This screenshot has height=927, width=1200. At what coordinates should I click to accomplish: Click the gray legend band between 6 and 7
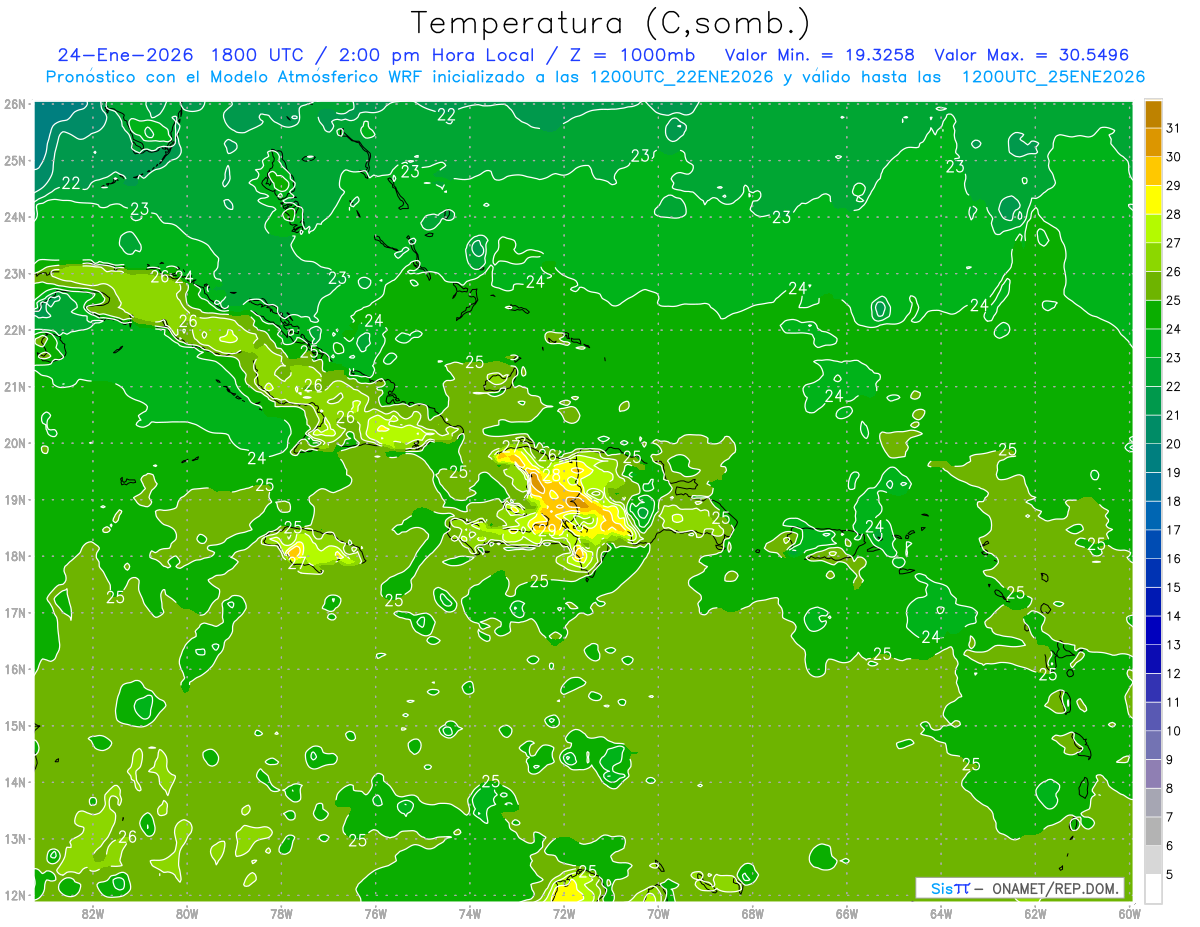[x=1153, y=831]
